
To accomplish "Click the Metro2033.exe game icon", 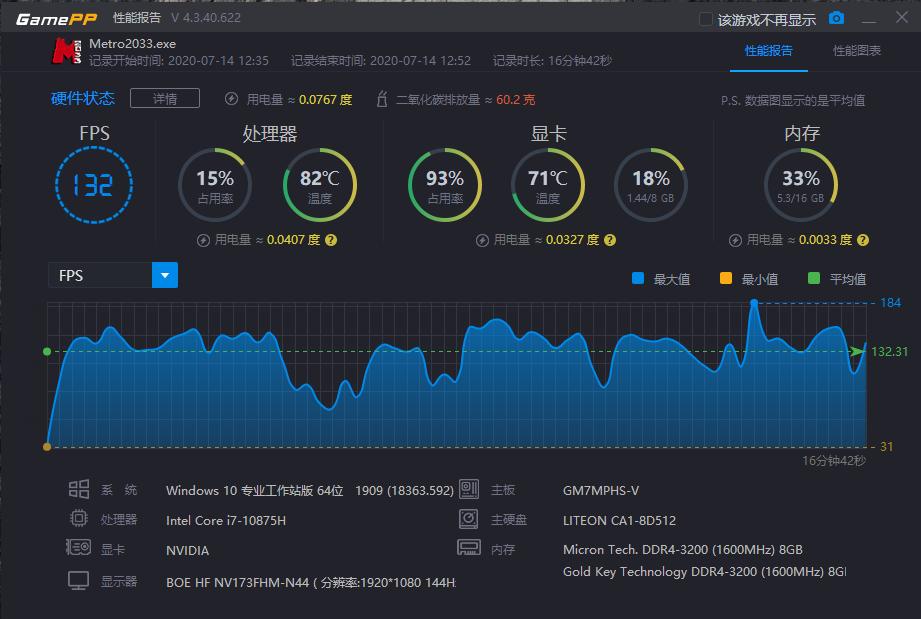I will (67, 49).
